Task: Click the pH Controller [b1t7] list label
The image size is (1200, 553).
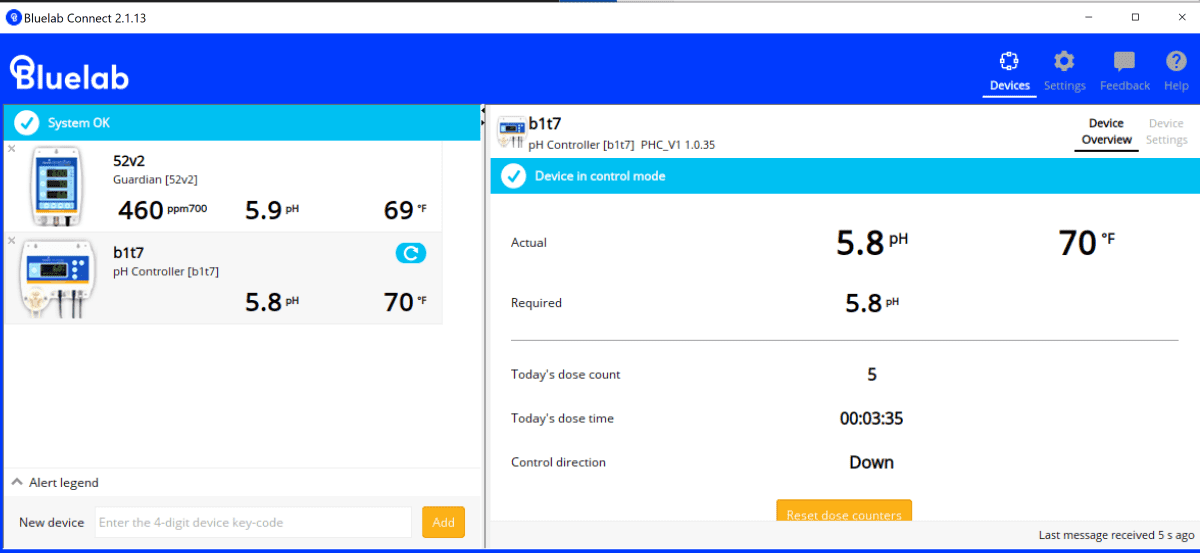Action: pos(166,271)
